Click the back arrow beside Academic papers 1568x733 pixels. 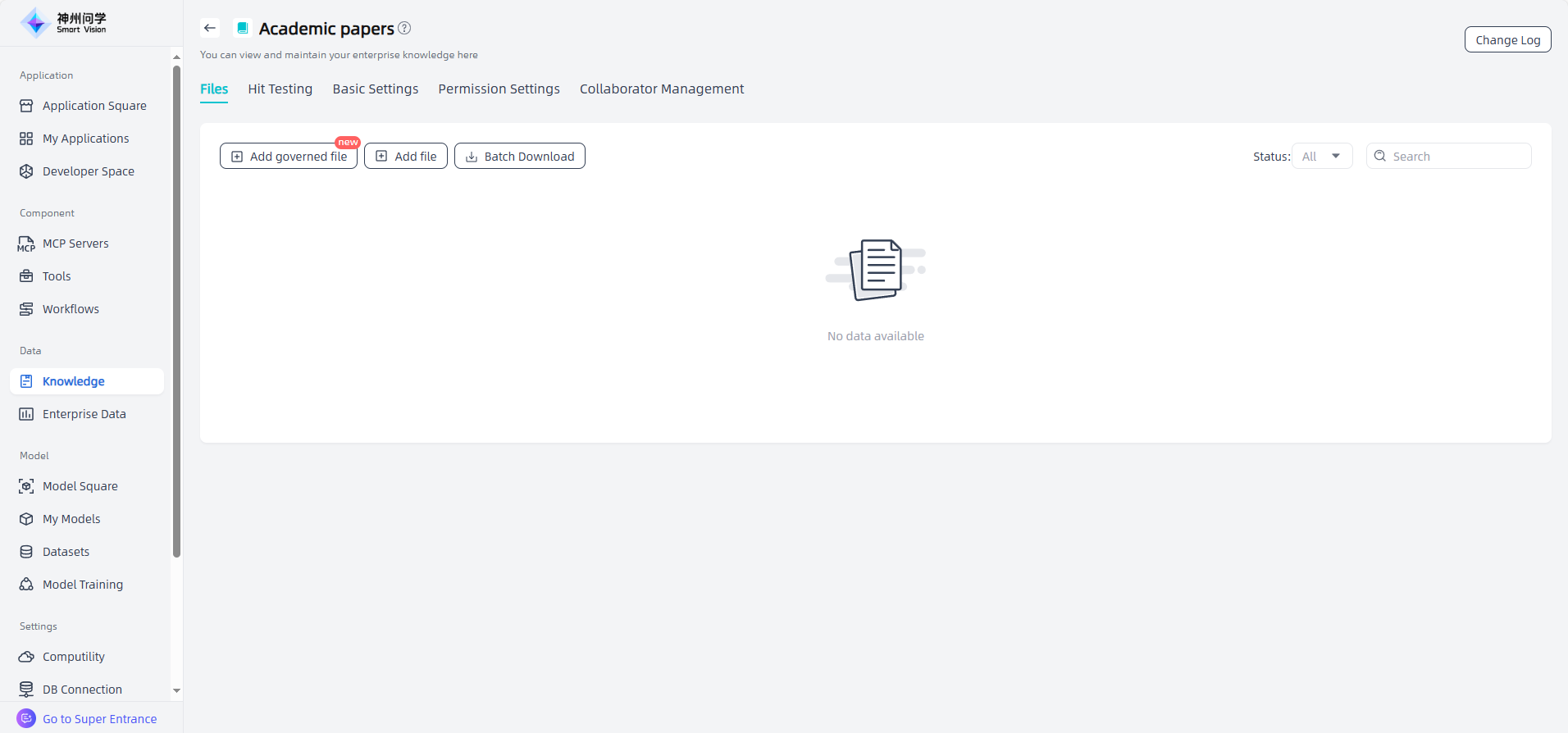coord(210,28)
